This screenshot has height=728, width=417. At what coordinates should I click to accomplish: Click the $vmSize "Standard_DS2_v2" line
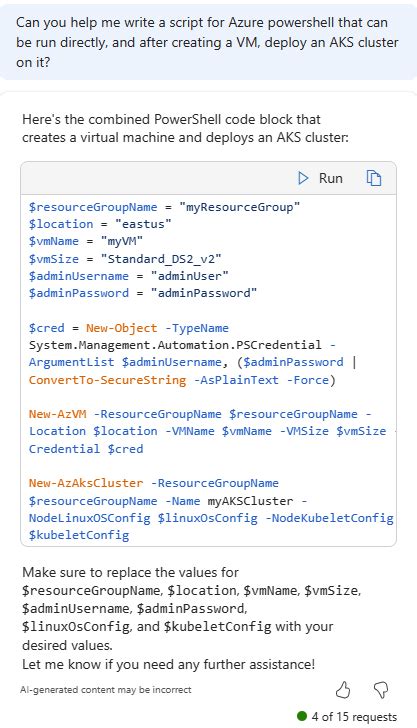pos(125,259)
